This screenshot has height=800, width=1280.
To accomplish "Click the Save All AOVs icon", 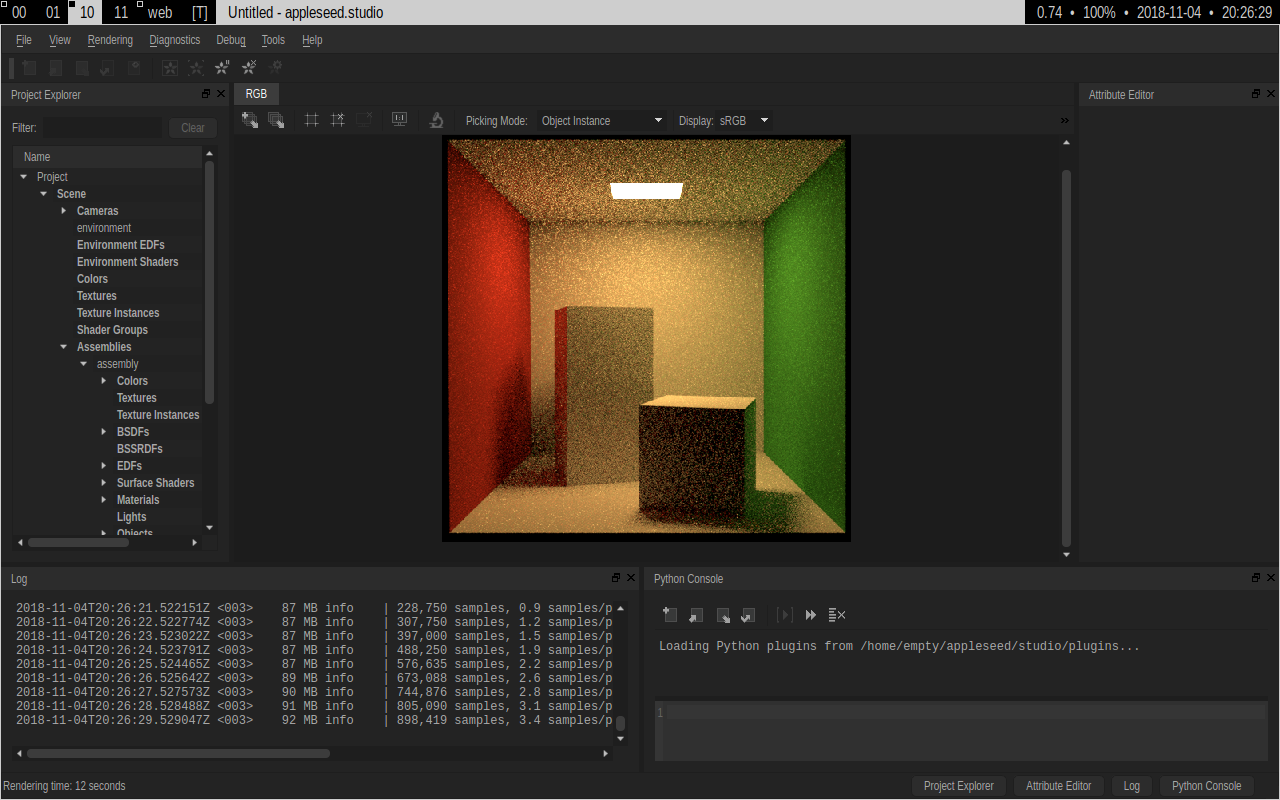I will [x=276, y=120].
